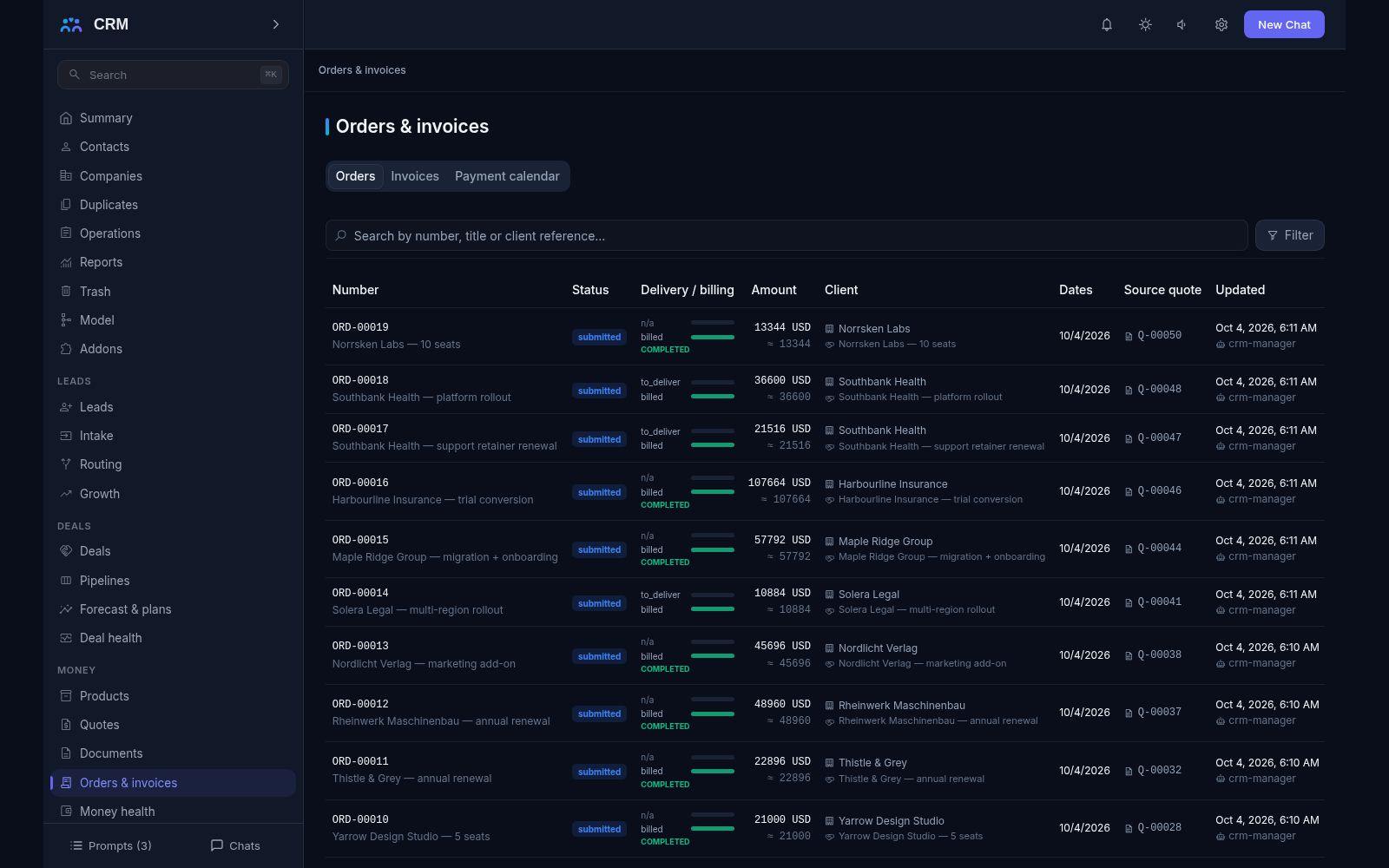Select the Orders tab
The height and width of the screenshot is (868, 1389).
[x=355, y=176]
